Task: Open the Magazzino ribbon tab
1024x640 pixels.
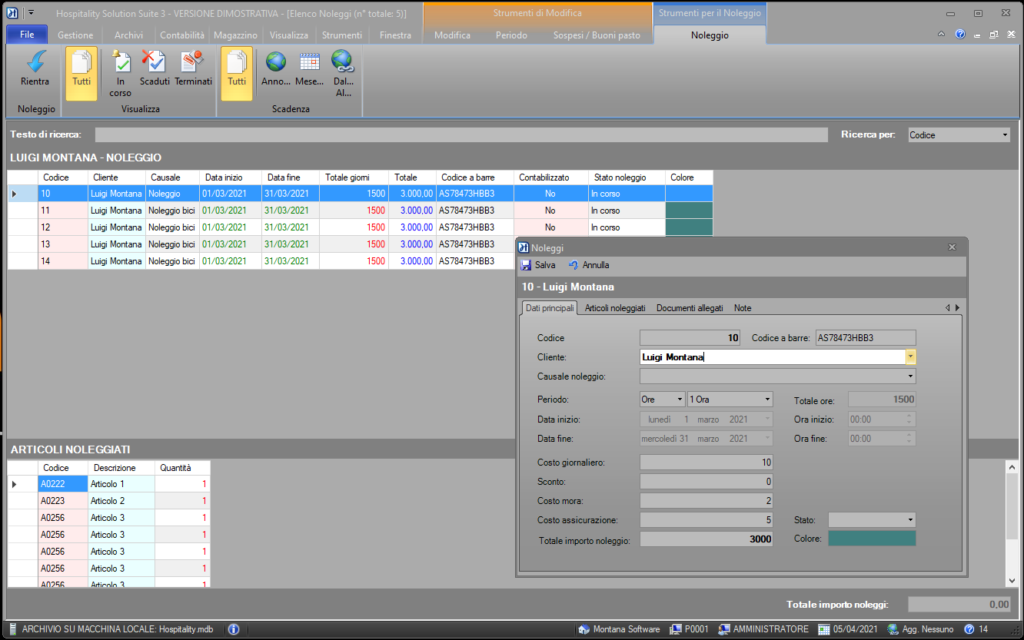Action: coord(236,35)
